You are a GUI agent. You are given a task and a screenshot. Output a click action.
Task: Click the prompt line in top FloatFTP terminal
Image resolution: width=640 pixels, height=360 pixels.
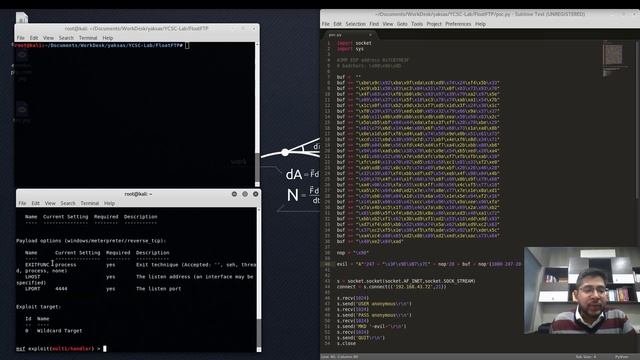pyautogui.click(x=102, y=45)
